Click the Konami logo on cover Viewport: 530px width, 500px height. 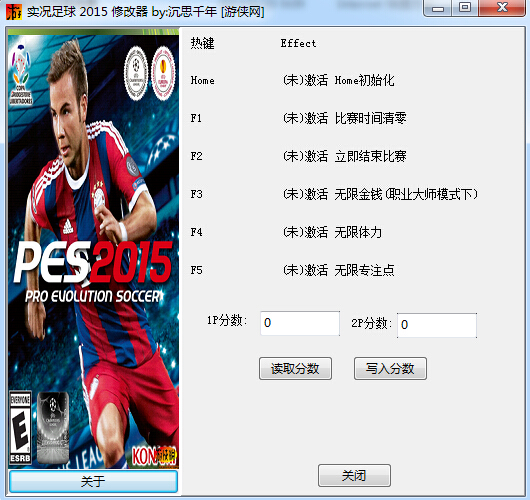coord(154,456)
